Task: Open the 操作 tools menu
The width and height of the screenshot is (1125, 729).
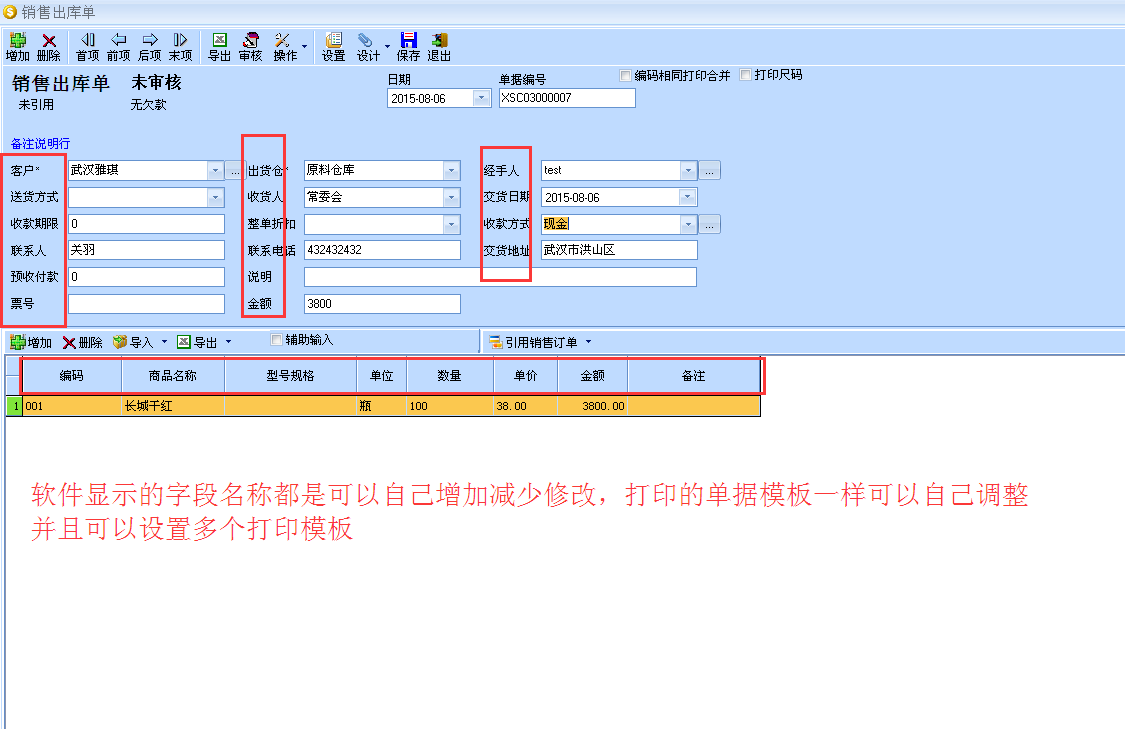Action: (285, 47)
